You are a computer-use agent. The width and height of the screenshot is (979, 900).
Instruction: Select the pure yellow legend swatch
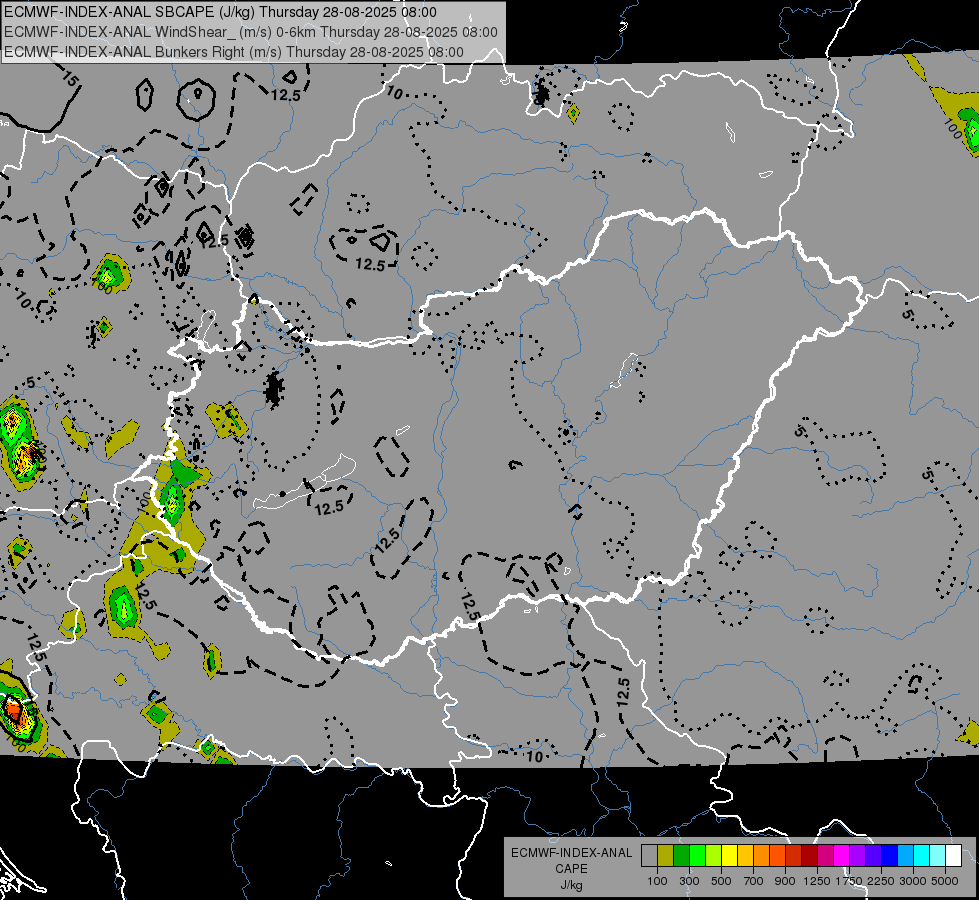[729, 856]
